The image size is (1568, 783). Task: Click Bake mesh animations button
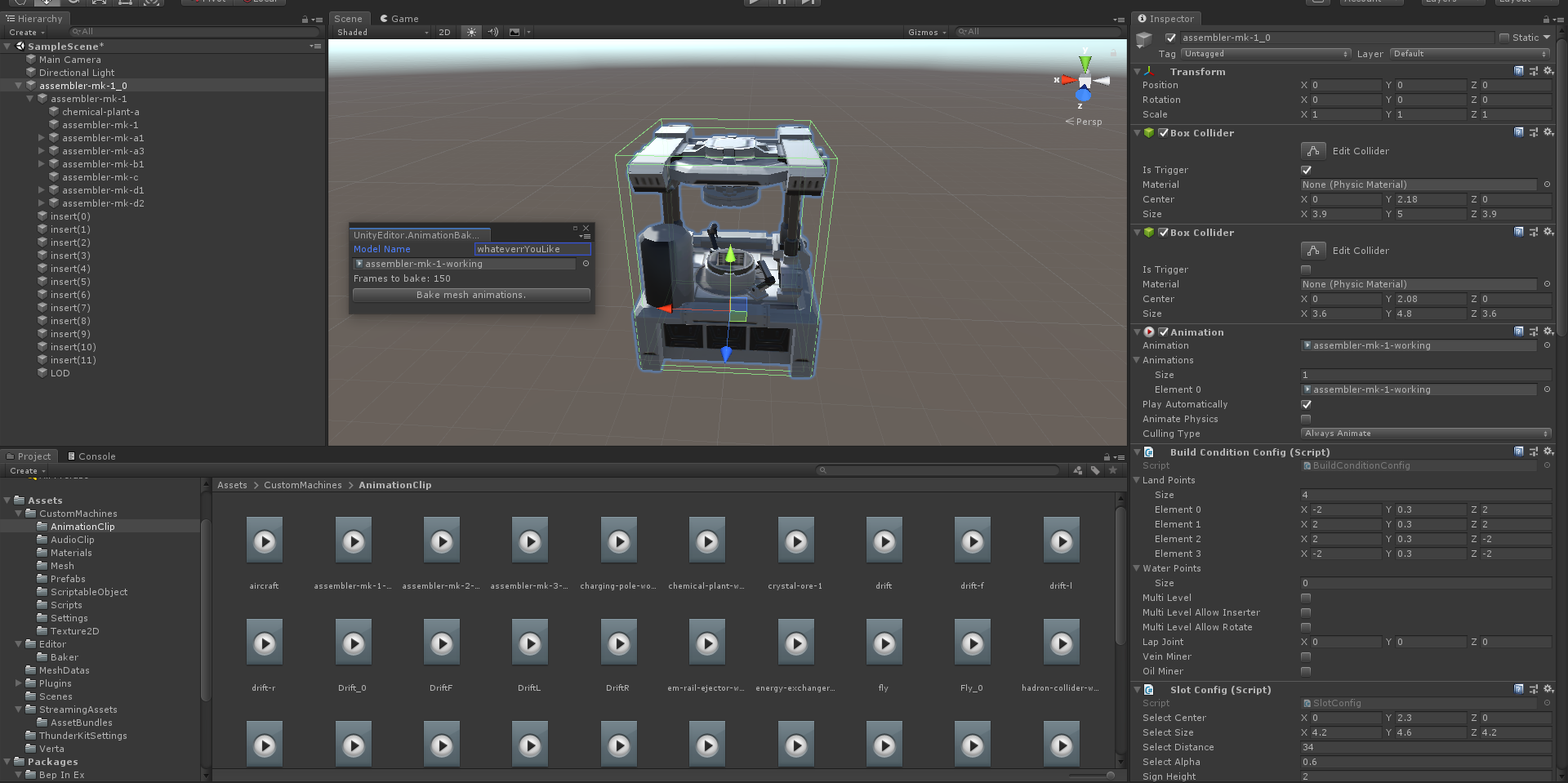(471, 295)
